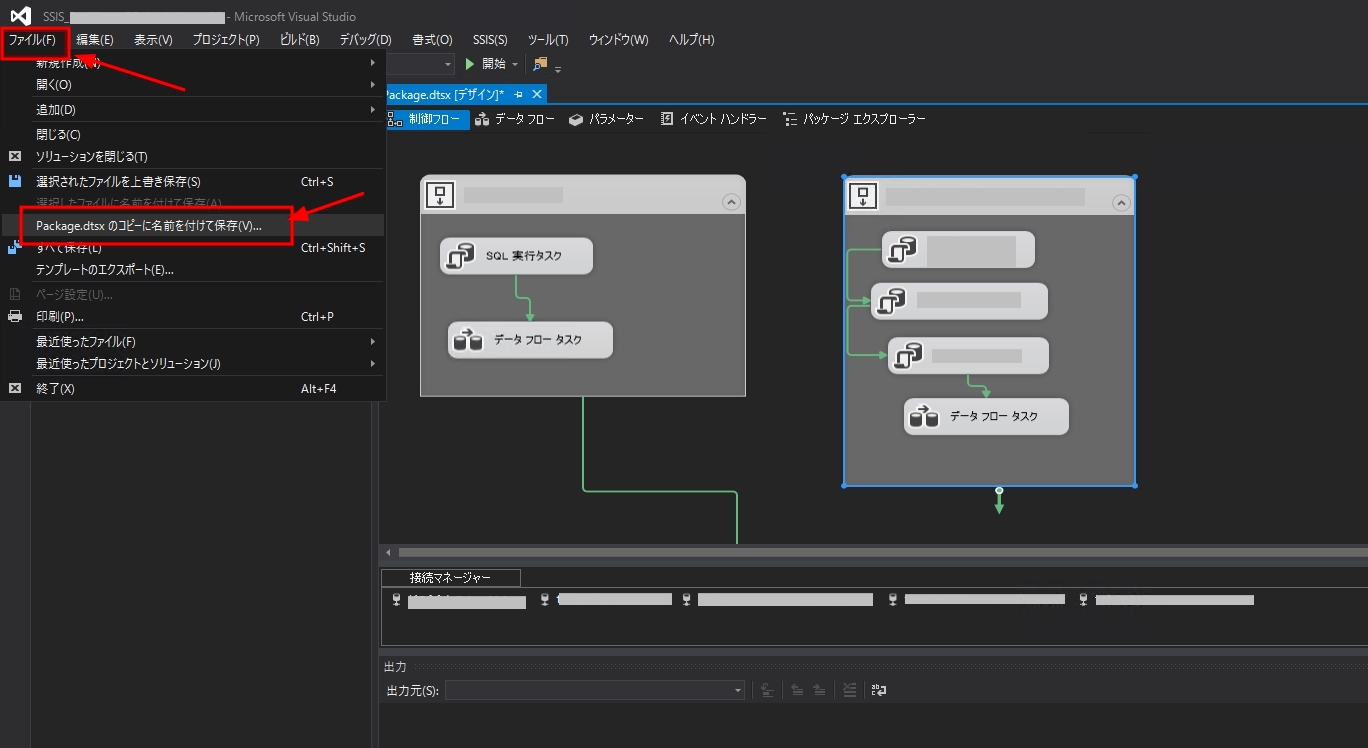Viewport: 1368px width, 748px height.
Task: Click the first connection manager icon
Action: point(396,600)
